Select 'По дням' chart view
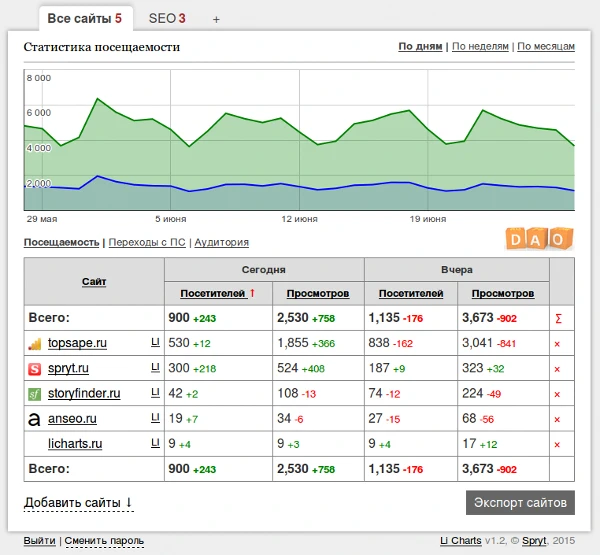This screenshot has width=600, height=555. (x=420, y=47)
